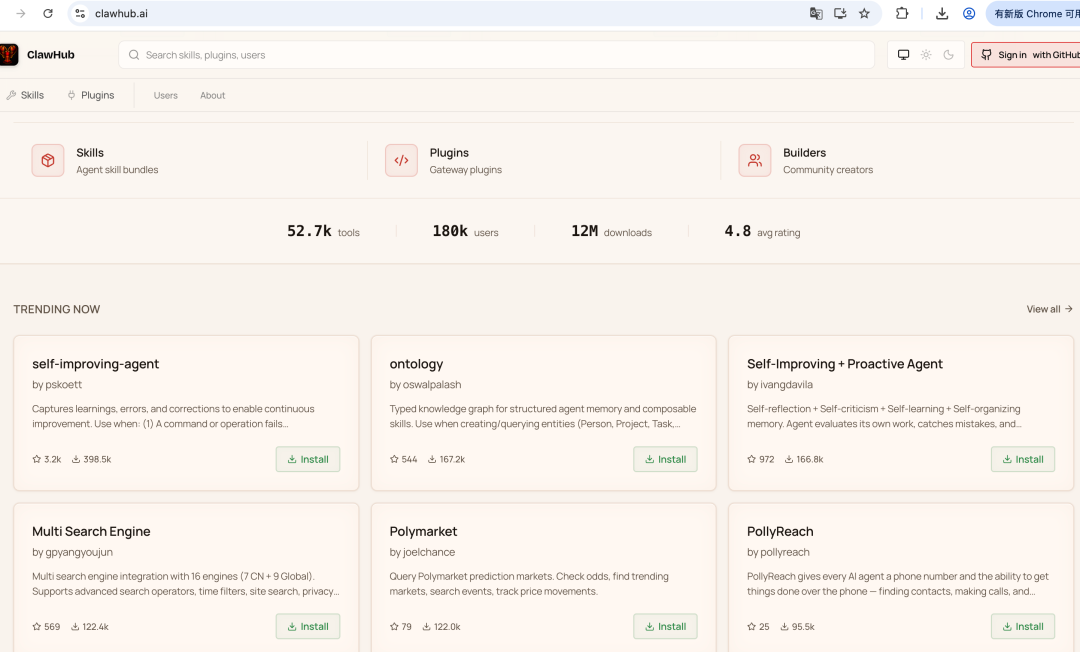Open site info icon in address bar
This screenshot has height=652, width=1080.
coord(80,13)
